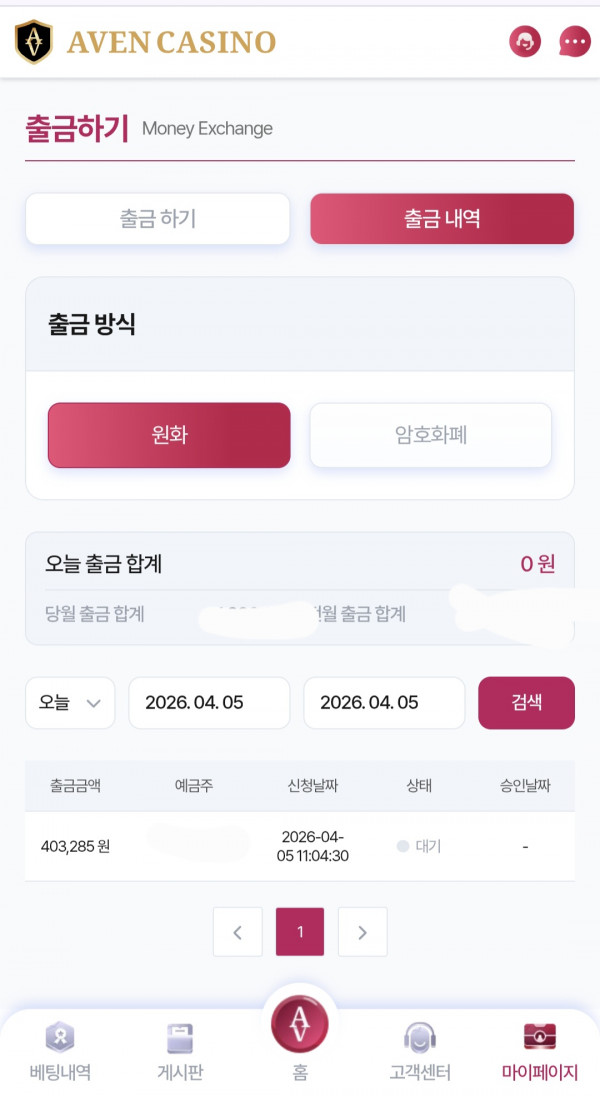Select page 1 in pagination

pyautogui.click(x=300, y=931)
